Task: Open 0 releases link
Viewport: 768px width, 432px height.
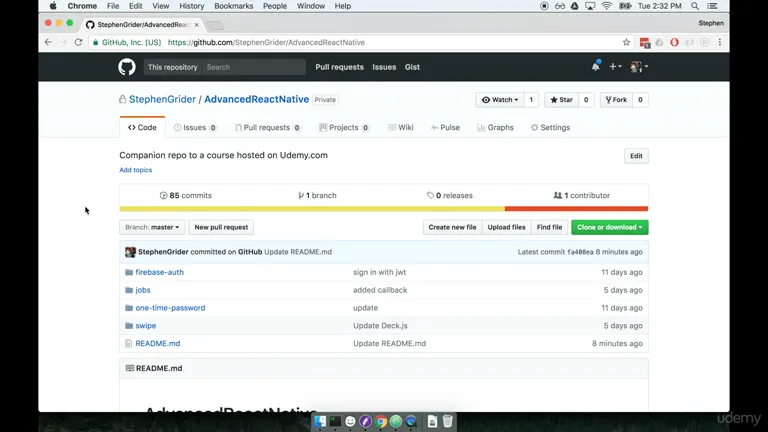Action: pos(450,195)
